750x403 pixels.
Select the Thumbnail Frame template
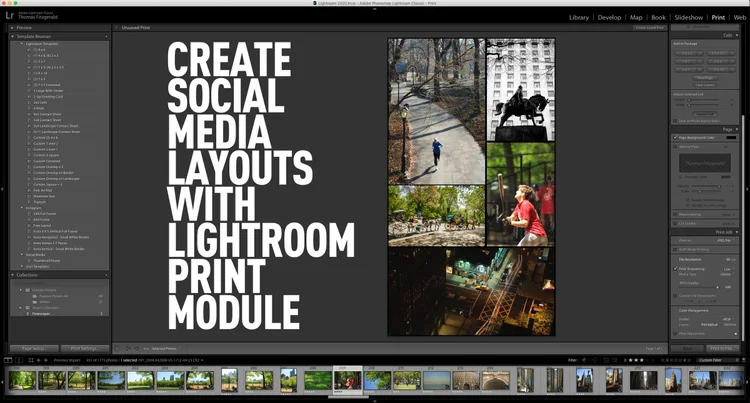tap(46, 261)
